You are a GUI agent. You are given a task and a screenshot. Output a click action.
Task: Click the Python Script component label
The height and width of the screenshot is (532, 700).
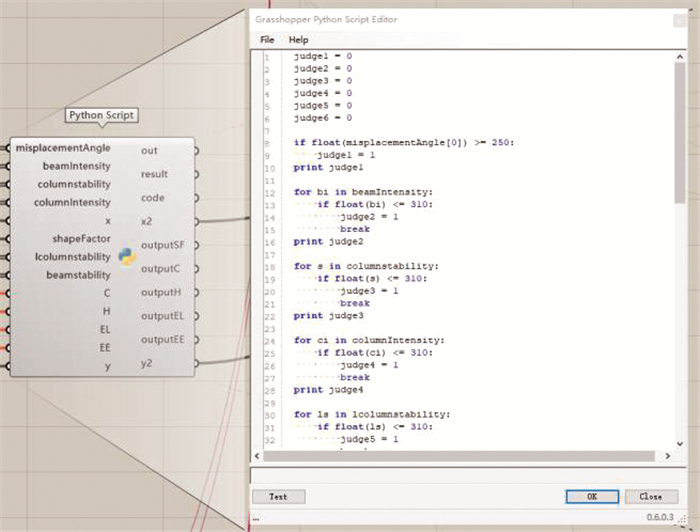tap(101, 116)
